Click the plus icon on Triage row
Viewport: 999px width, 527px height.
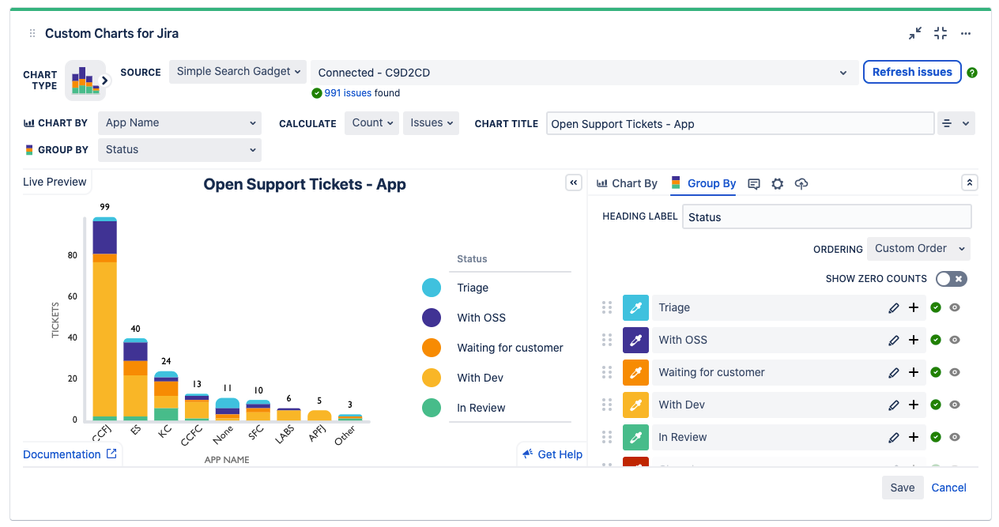point(914,308)
